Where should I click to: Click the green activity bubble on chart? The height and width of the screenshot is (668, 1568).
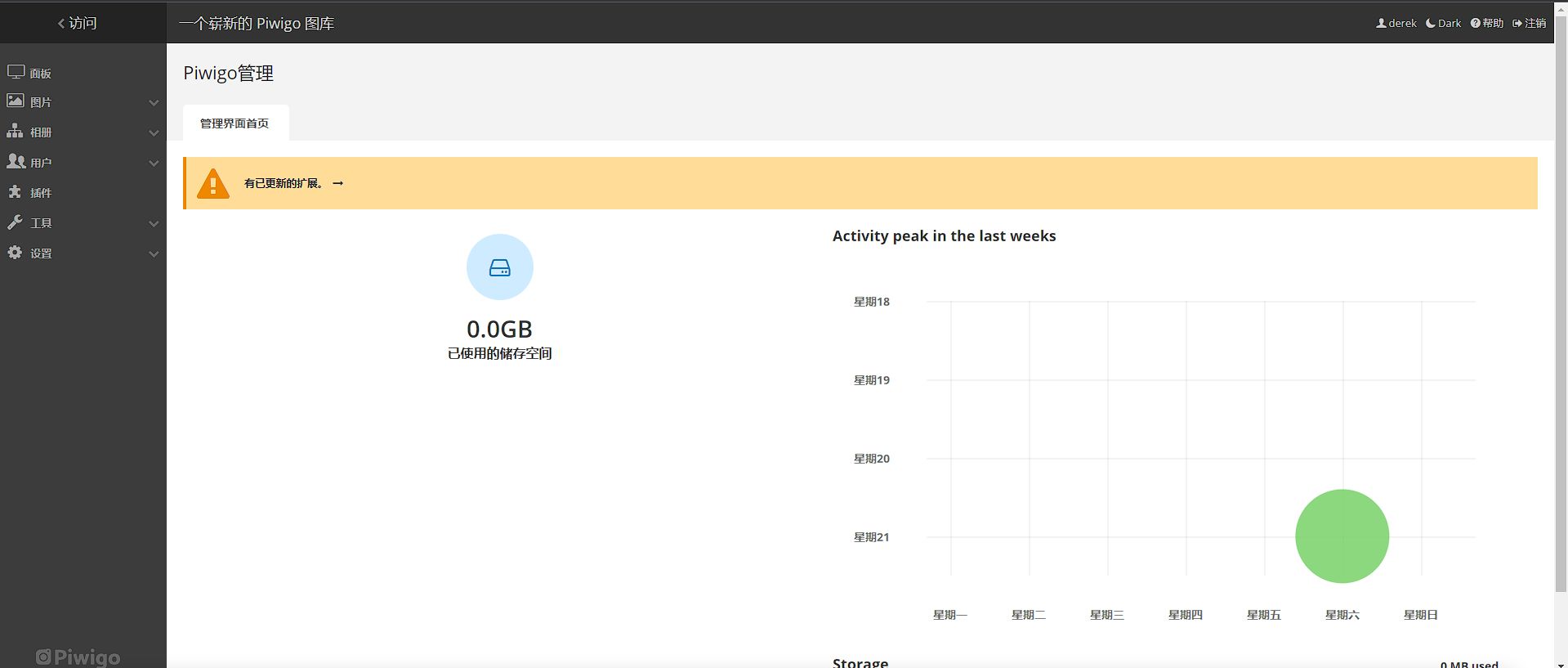pyautogui.click(x=1342, y=536)
